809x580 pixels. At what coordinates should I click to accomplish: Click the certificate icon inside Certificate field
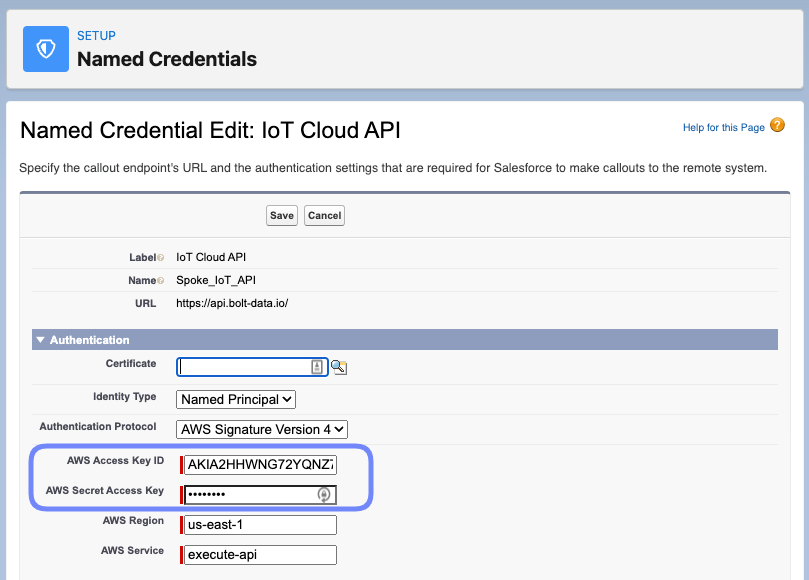(317, 367)
